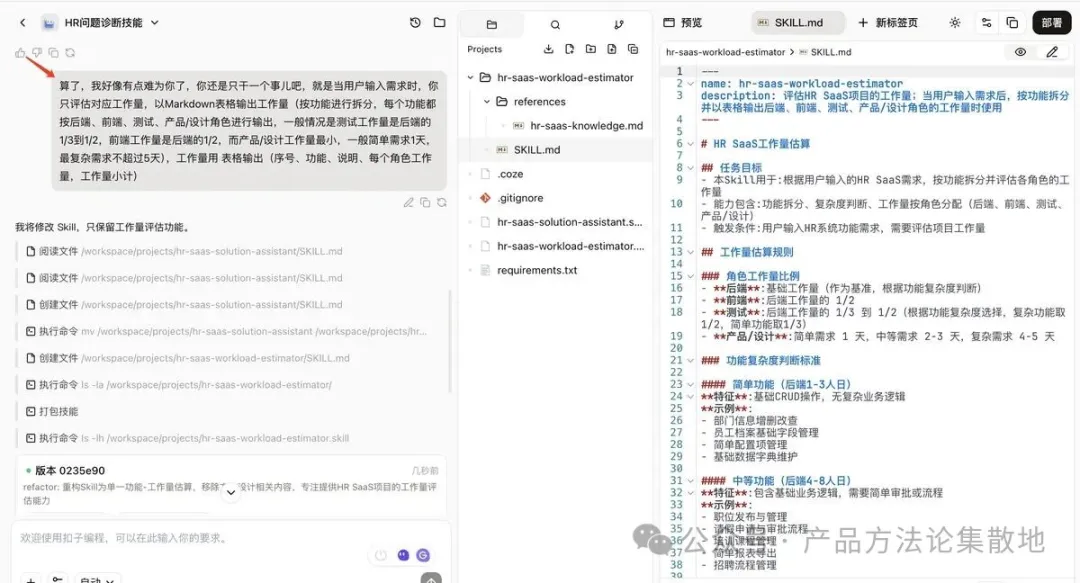Toggle the theme with the sun icon
The width and height of the screenshot is (1080, 583).
(955, 22)
